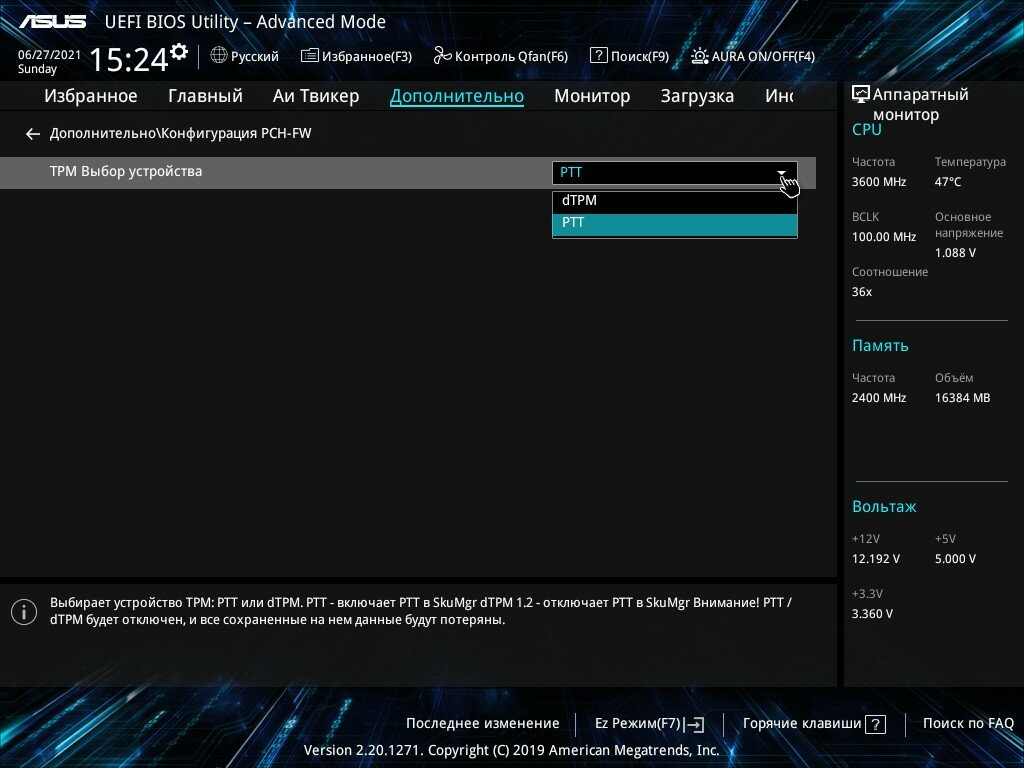Click the Ez Режим(F7) exit arrow icon
The image size is (1024, 768).
point(694,724)
